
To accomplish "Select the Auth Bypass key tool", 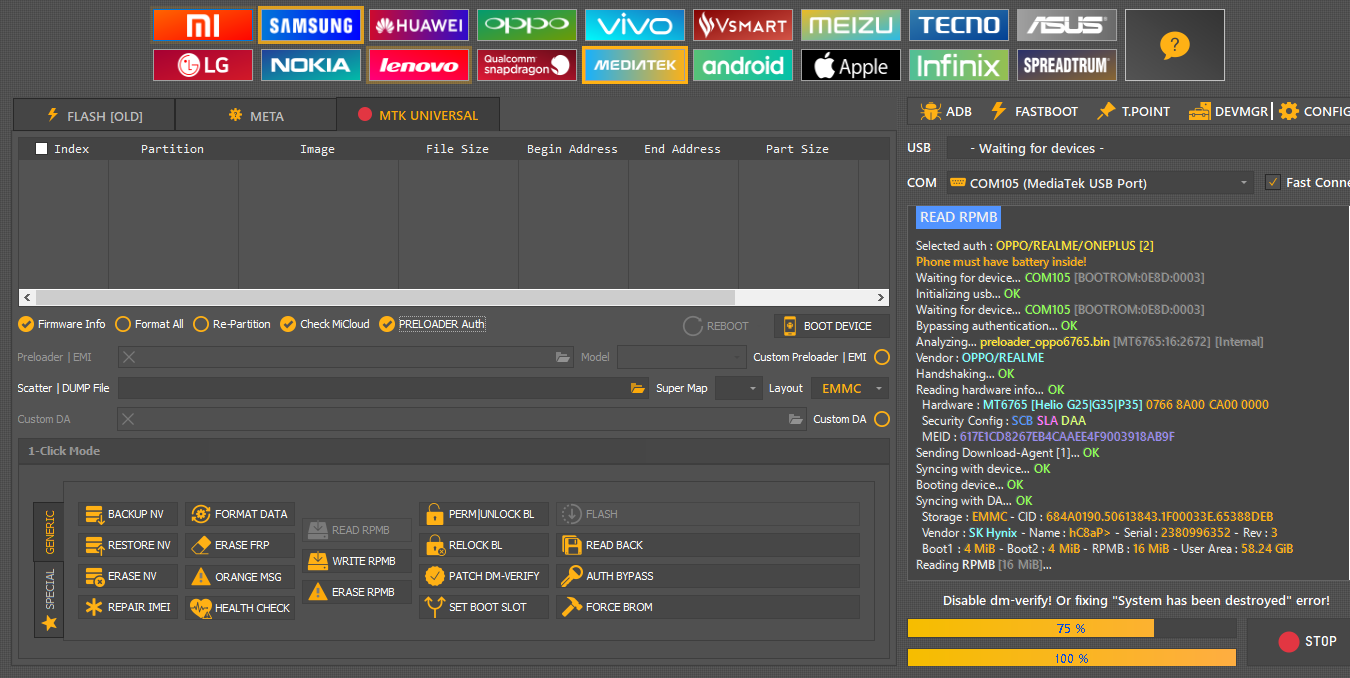I will (708, 576).
